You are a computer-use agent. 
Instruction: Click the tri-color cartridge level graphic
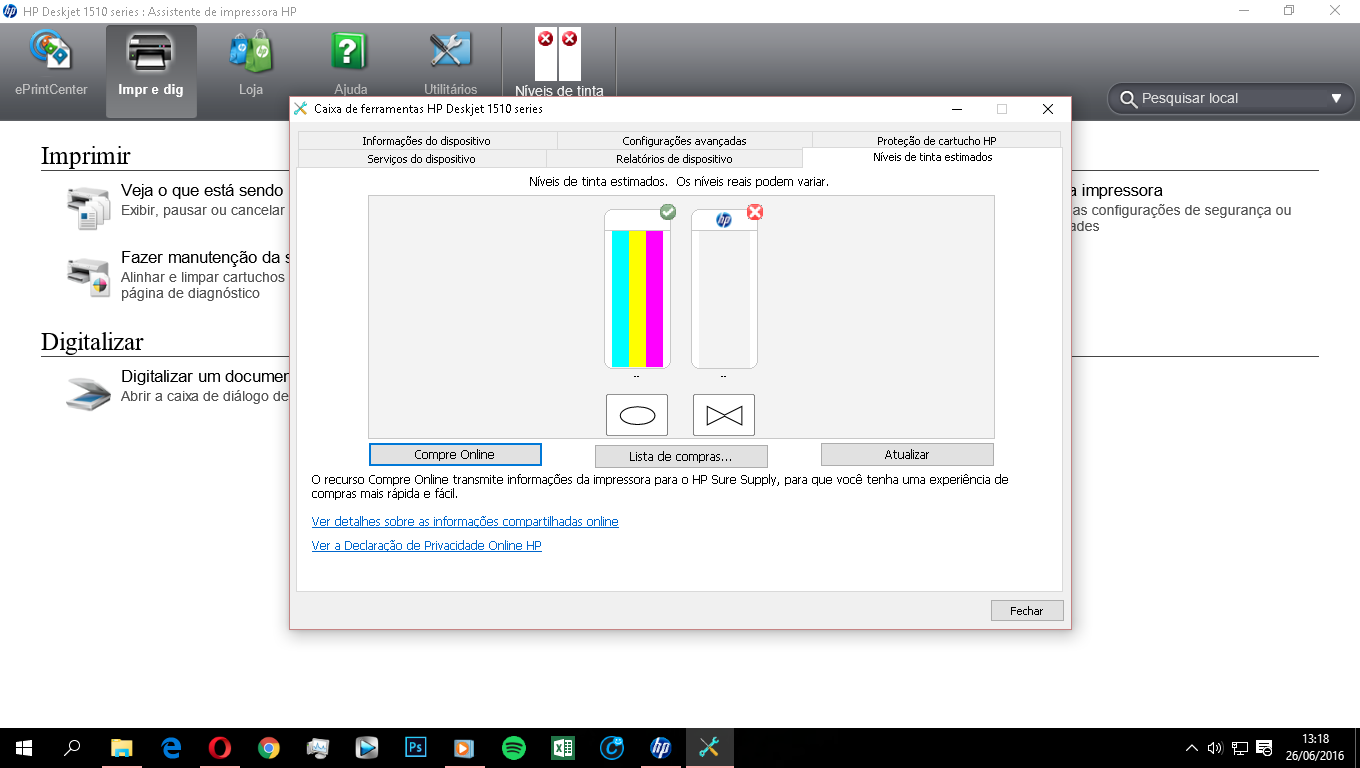[637, 289]
